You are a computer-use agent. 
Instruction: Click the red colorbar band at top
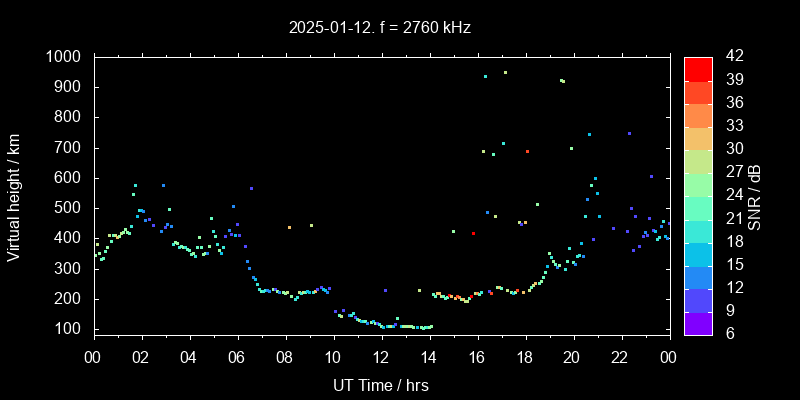click(698, 68)
